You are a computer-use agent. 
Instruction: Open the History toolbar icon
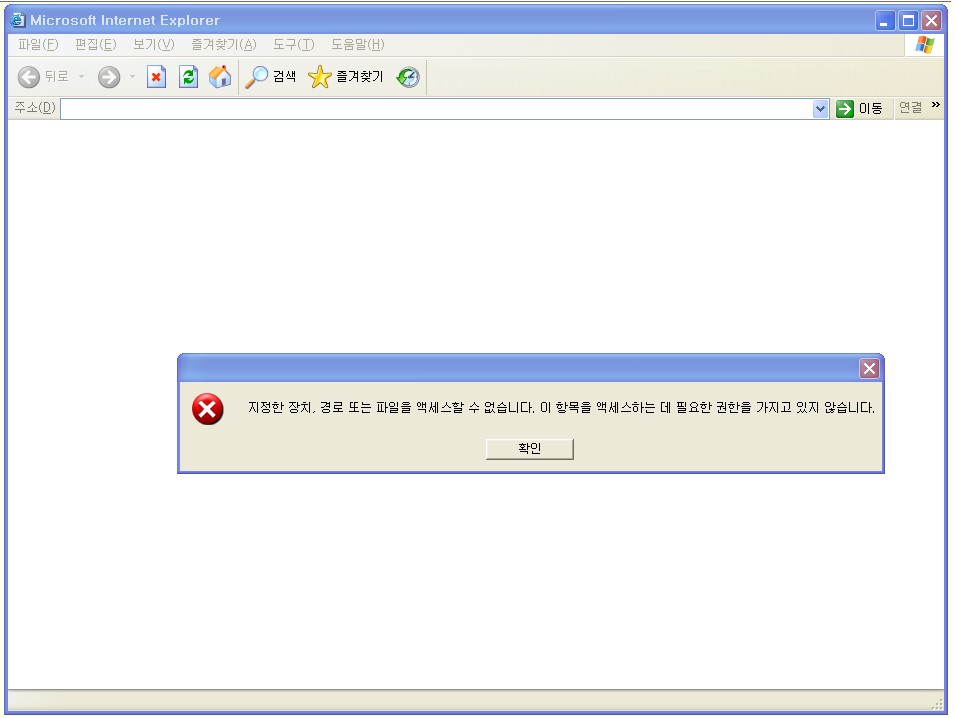(x=408, y=77)
